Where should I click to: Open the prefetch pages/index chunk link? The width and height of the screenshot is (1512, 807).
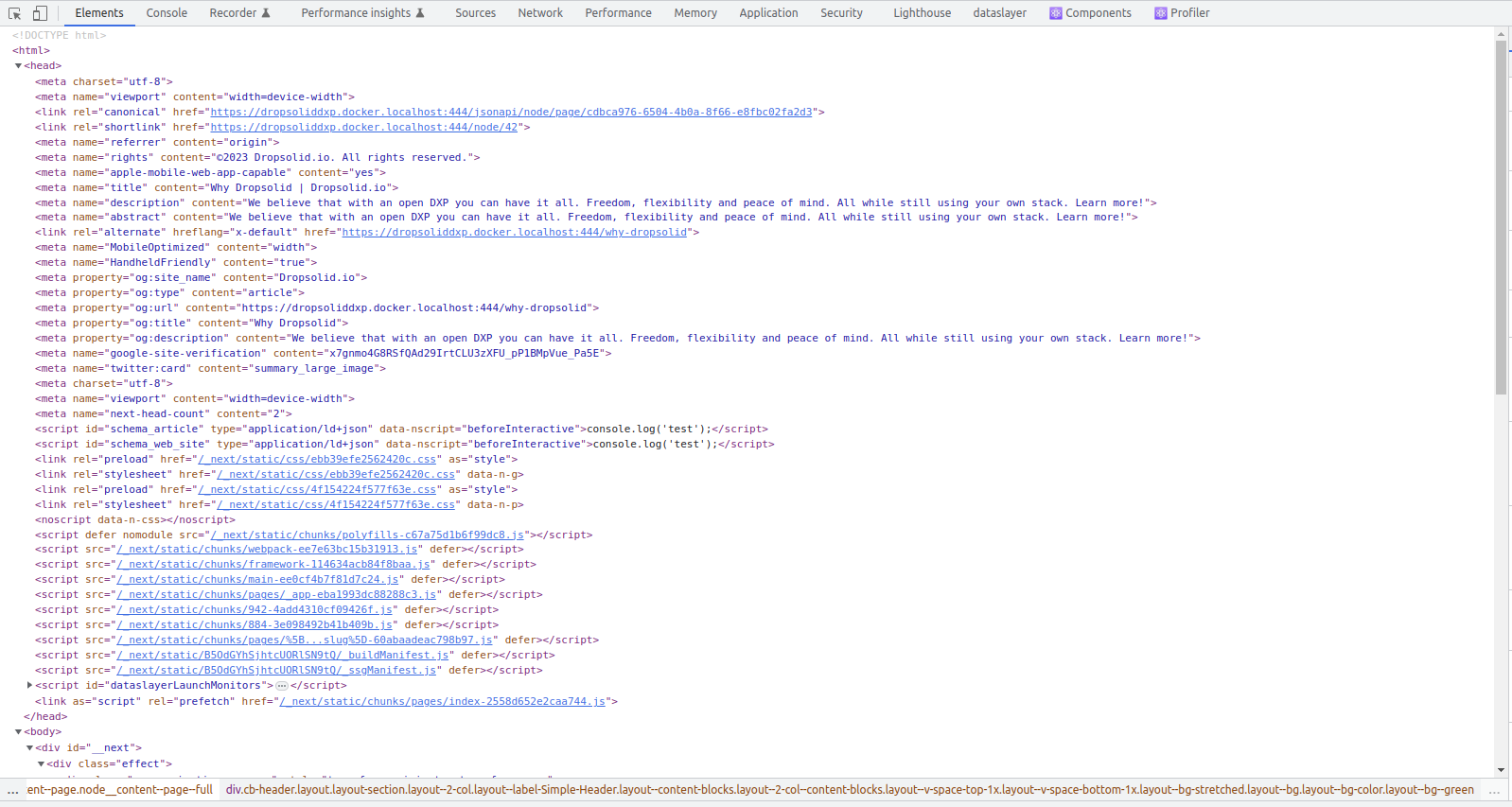click(443, 701)
